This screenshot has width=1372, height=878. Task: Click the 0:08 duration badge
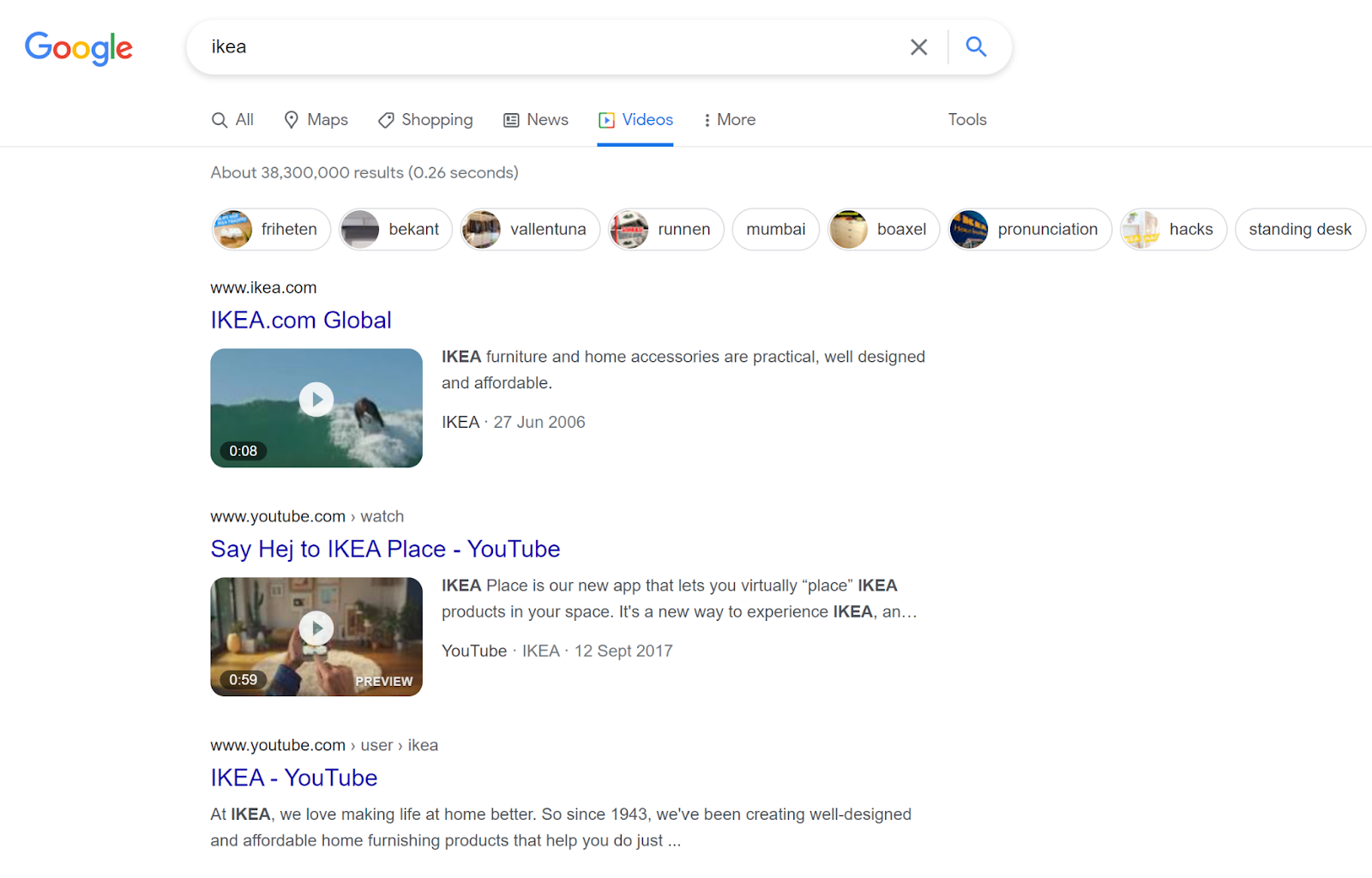click(x=244, y=451)
